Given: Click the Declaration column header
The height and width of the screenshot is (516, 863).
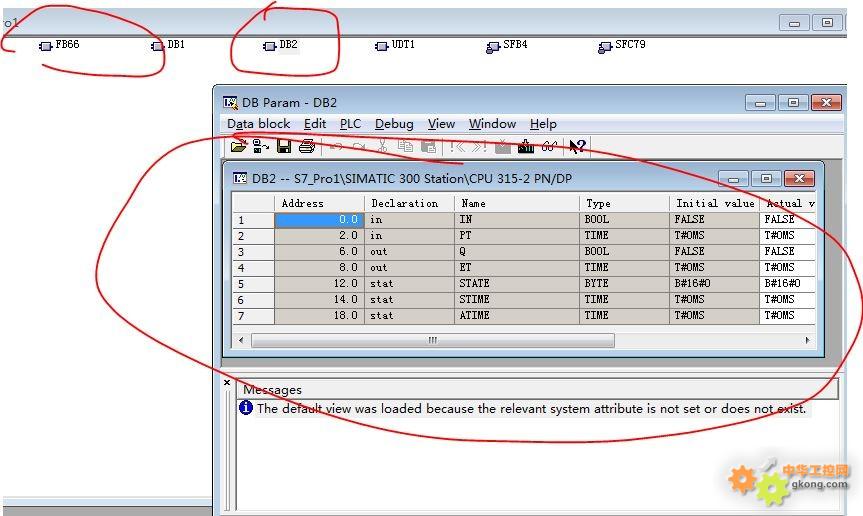Looking at the screenshot, I should [409, 204].
